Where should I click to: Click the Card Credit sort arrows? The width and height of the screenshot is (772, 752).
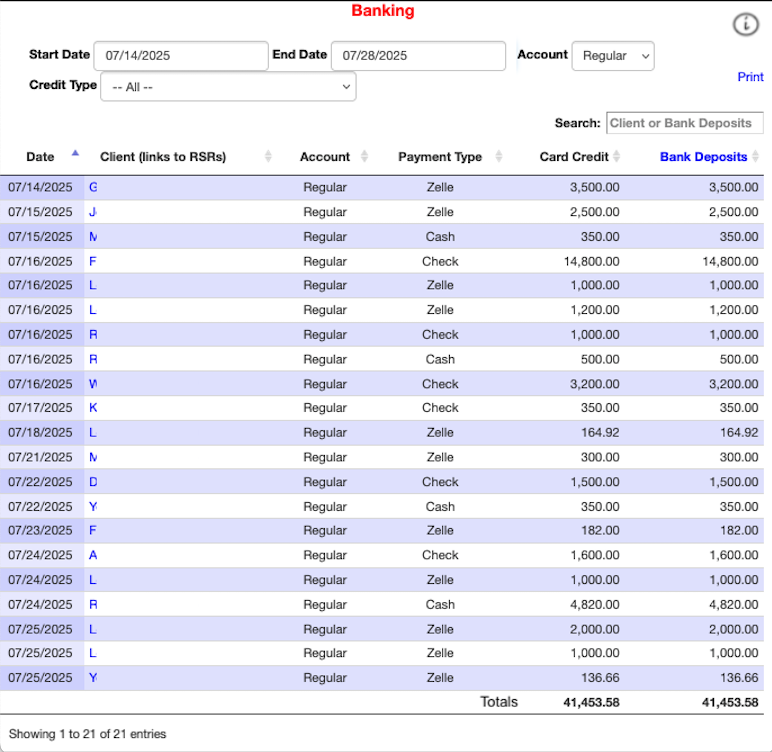click(617, 157)
